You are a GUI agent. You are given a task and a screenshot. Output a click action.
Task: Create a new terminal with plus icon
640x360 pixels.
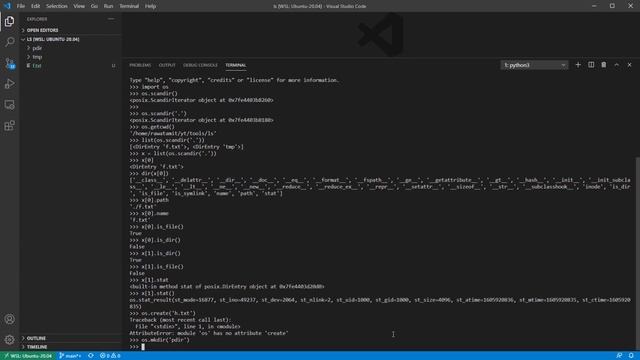578,65
